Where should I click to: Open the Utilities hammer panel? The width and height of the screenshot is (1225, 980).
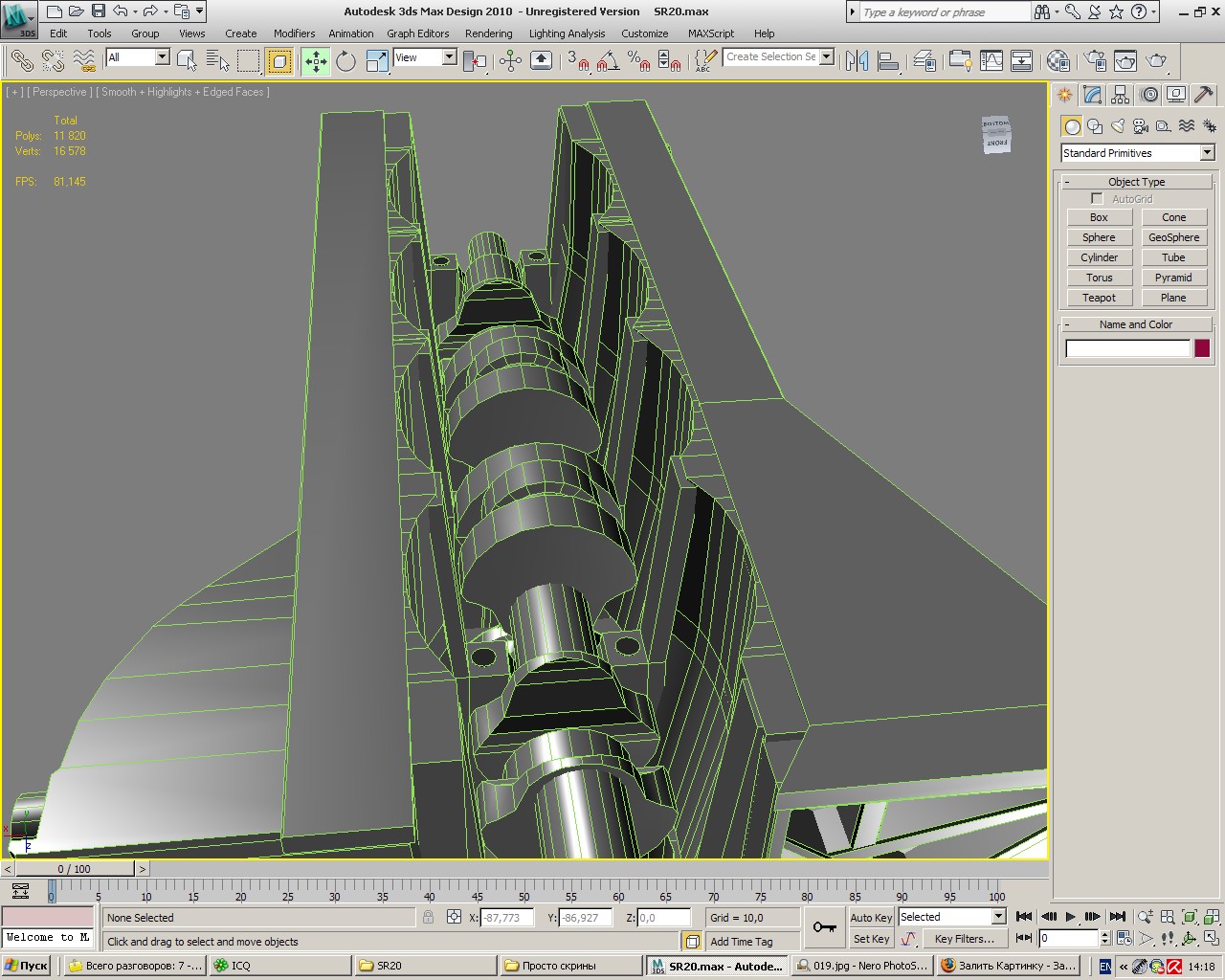[x=1204, y=95]
